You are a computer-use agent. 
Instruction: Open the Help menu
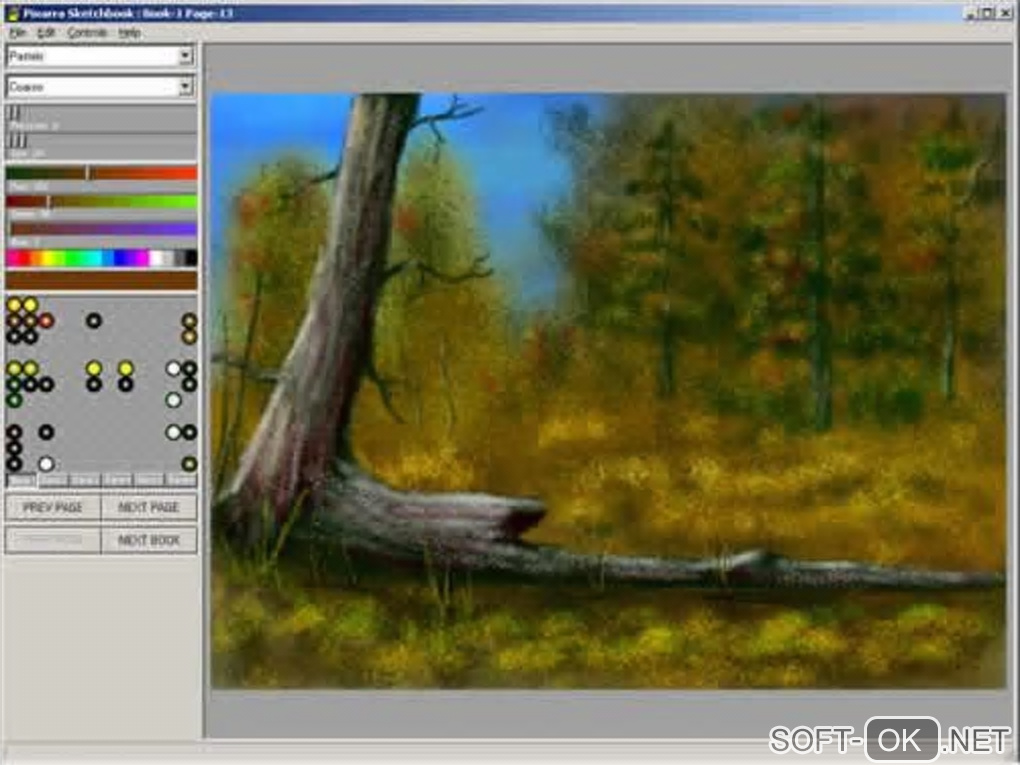point(129,33)
